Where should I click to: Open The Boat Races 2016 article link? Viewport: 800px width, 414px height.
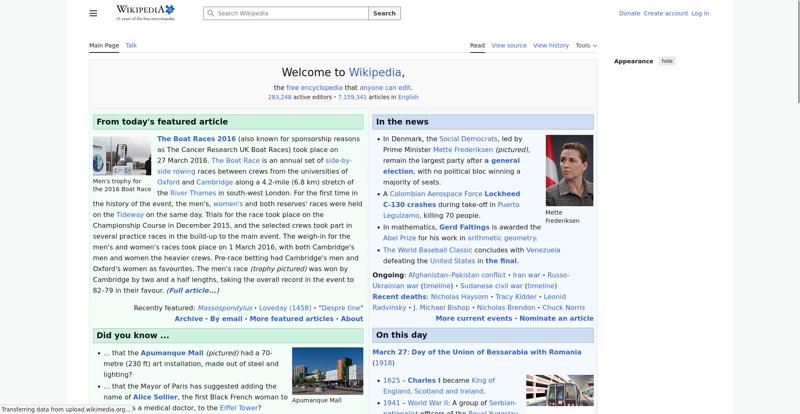point(196,139)
